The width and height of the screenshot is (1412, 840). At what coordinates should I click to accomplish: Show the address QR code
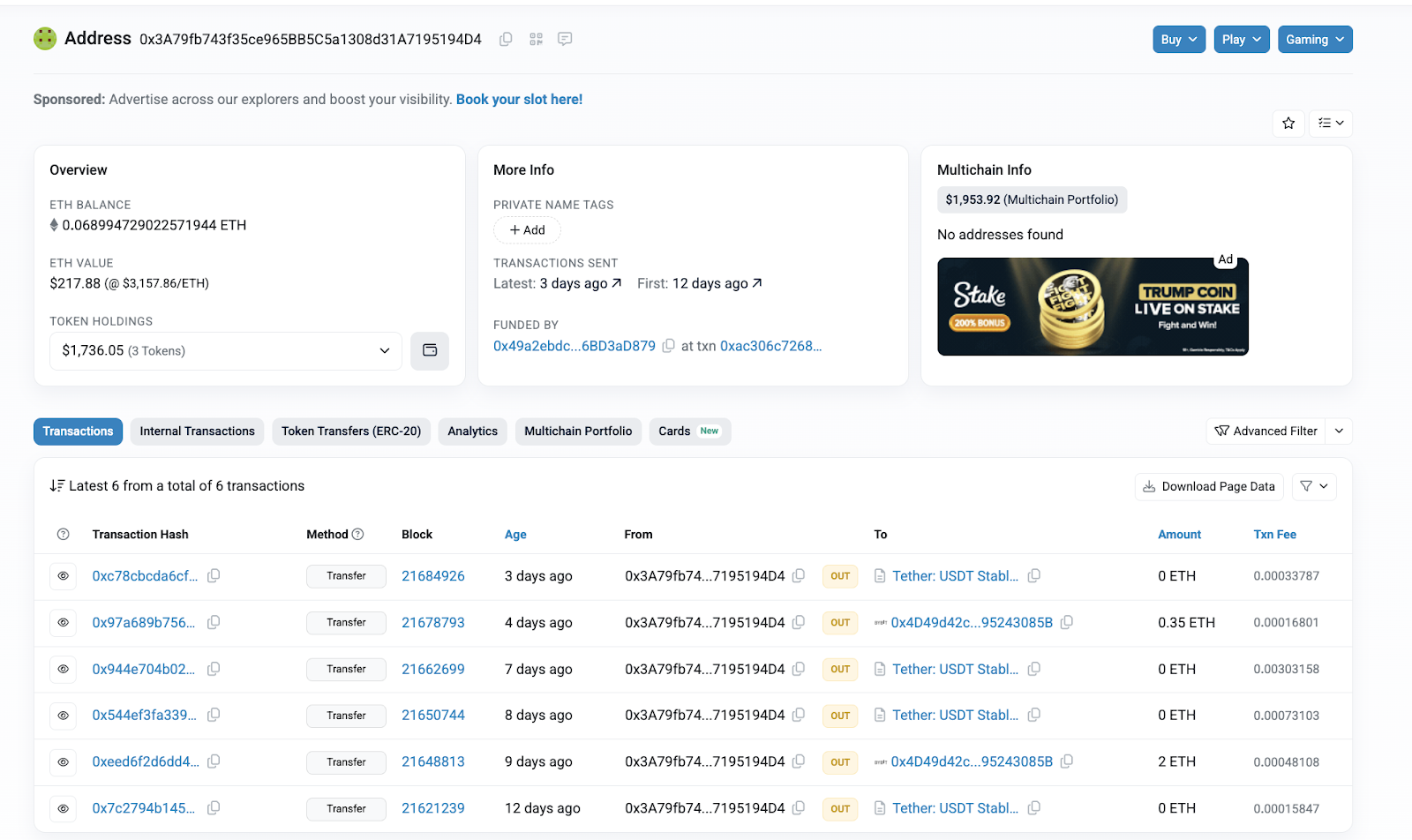point(536,39)
